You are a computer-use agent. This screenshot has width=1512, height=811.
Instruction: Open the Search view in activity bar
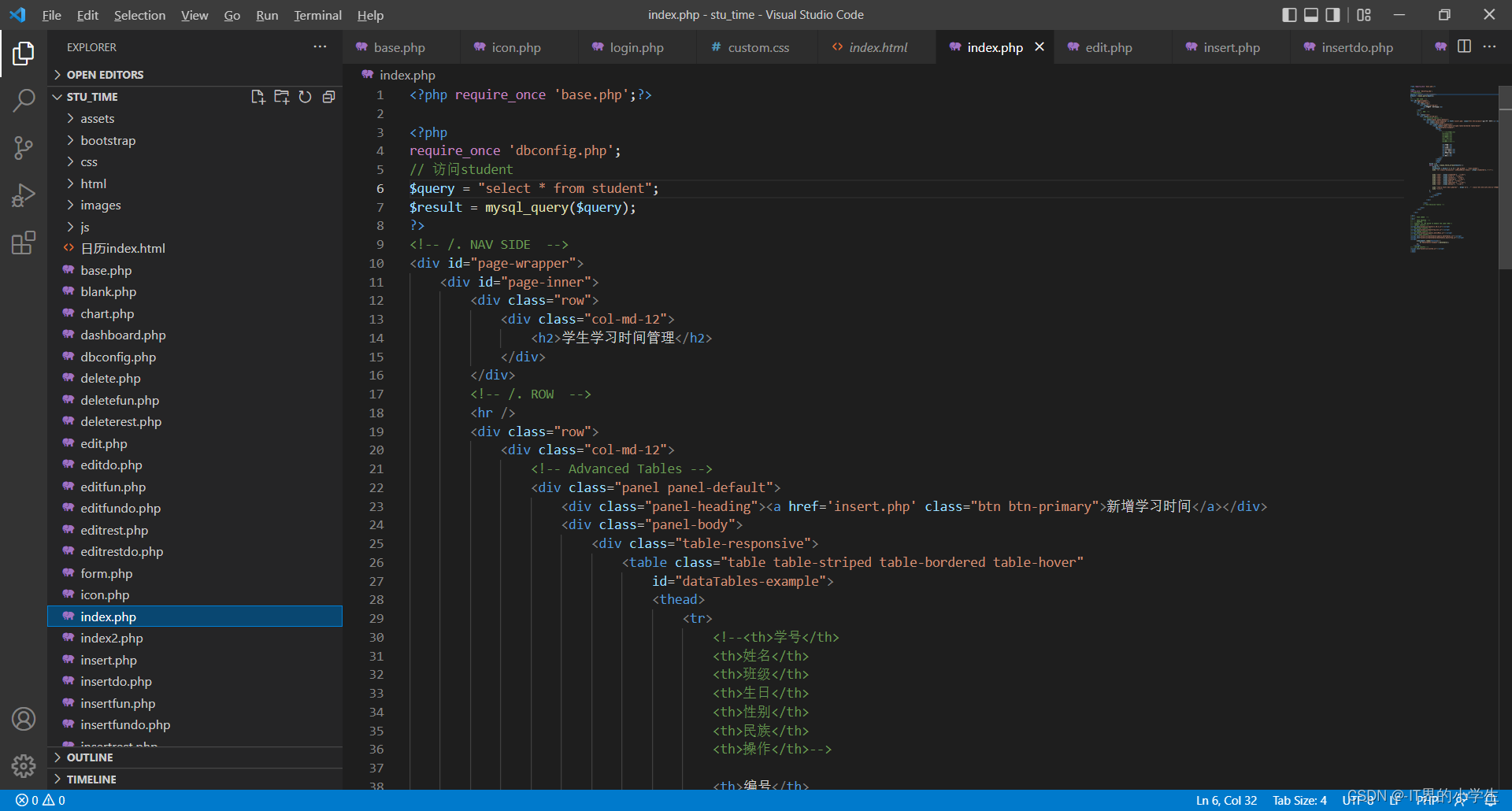24,100
